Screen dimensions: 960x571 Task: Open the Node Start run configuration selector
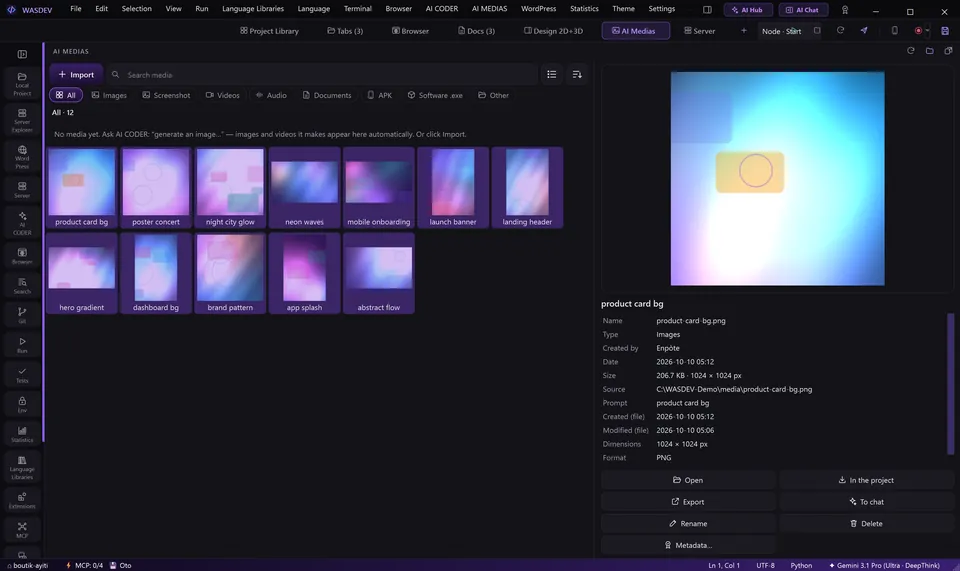tap(781, 31)
